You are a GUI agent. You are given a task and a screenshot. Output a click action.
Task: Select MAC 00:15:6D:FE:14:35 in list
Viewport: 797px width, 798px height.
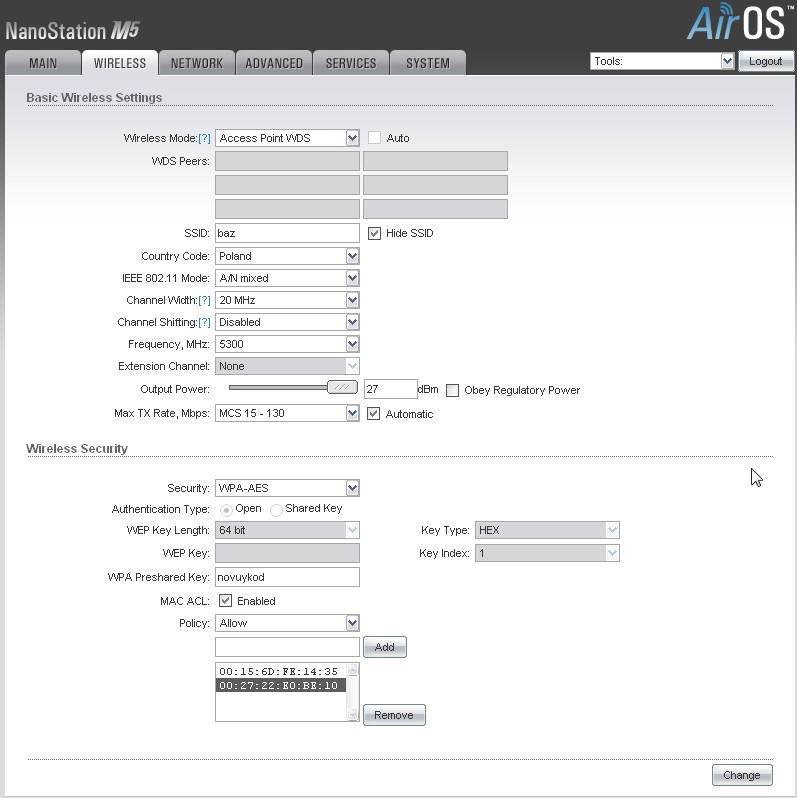[280, 671]
